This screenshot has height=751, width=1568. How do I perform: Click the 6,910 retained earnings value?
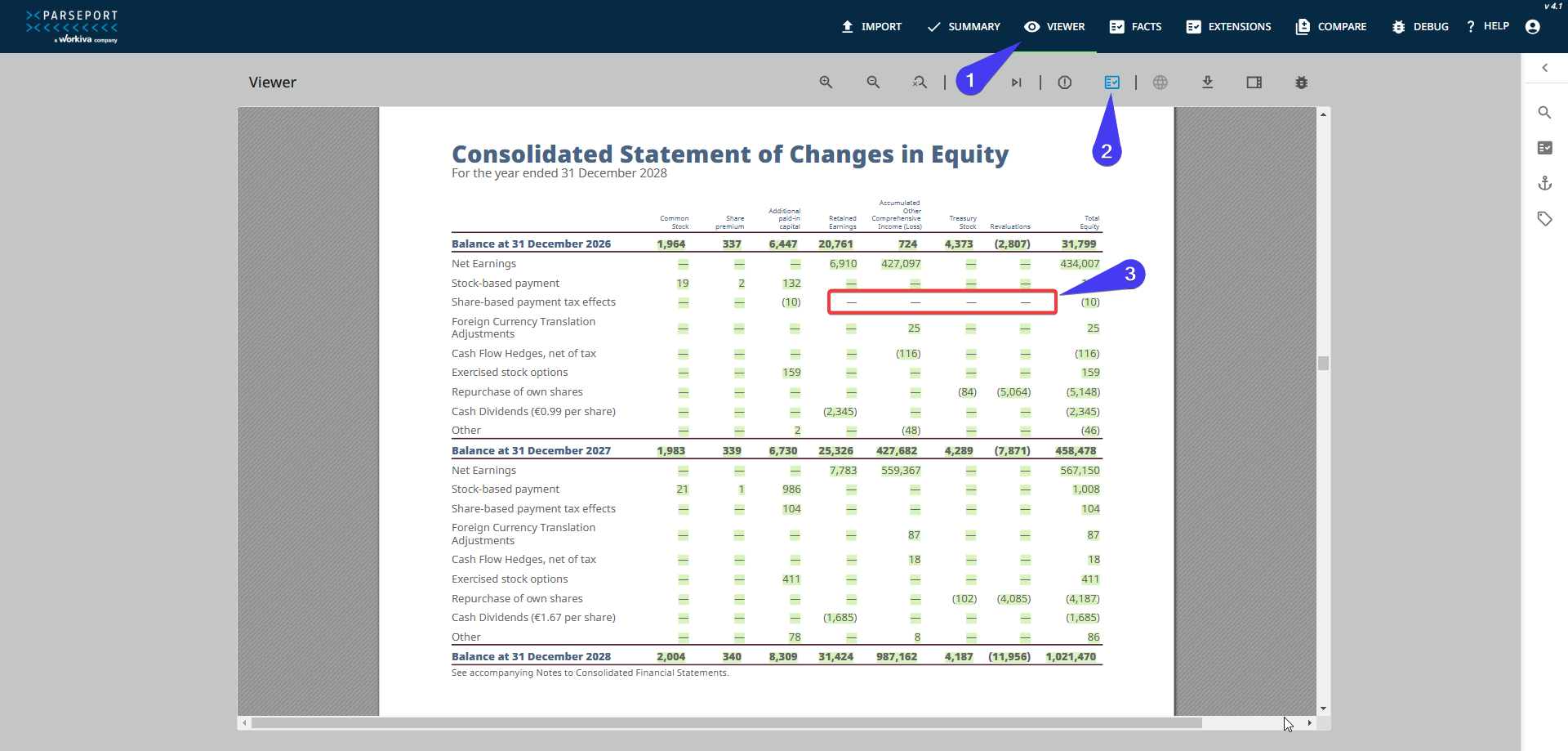tap(843, 264)
